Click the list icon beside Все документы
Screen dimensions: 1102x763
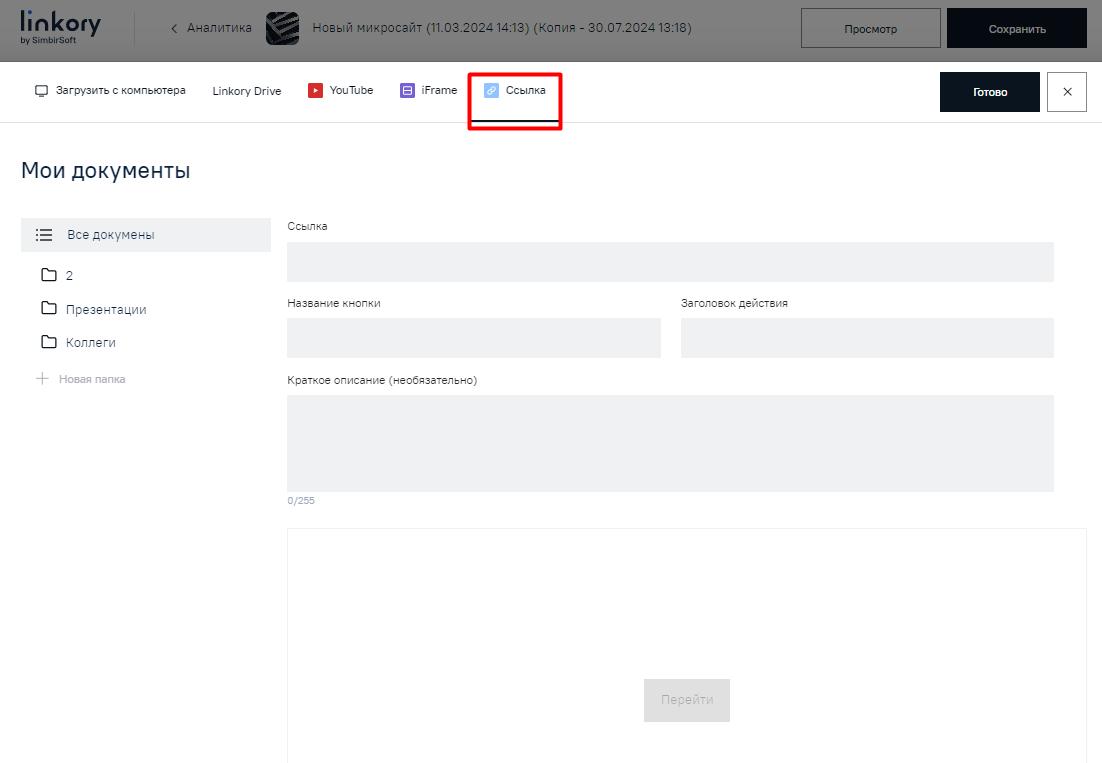point(44,235)
